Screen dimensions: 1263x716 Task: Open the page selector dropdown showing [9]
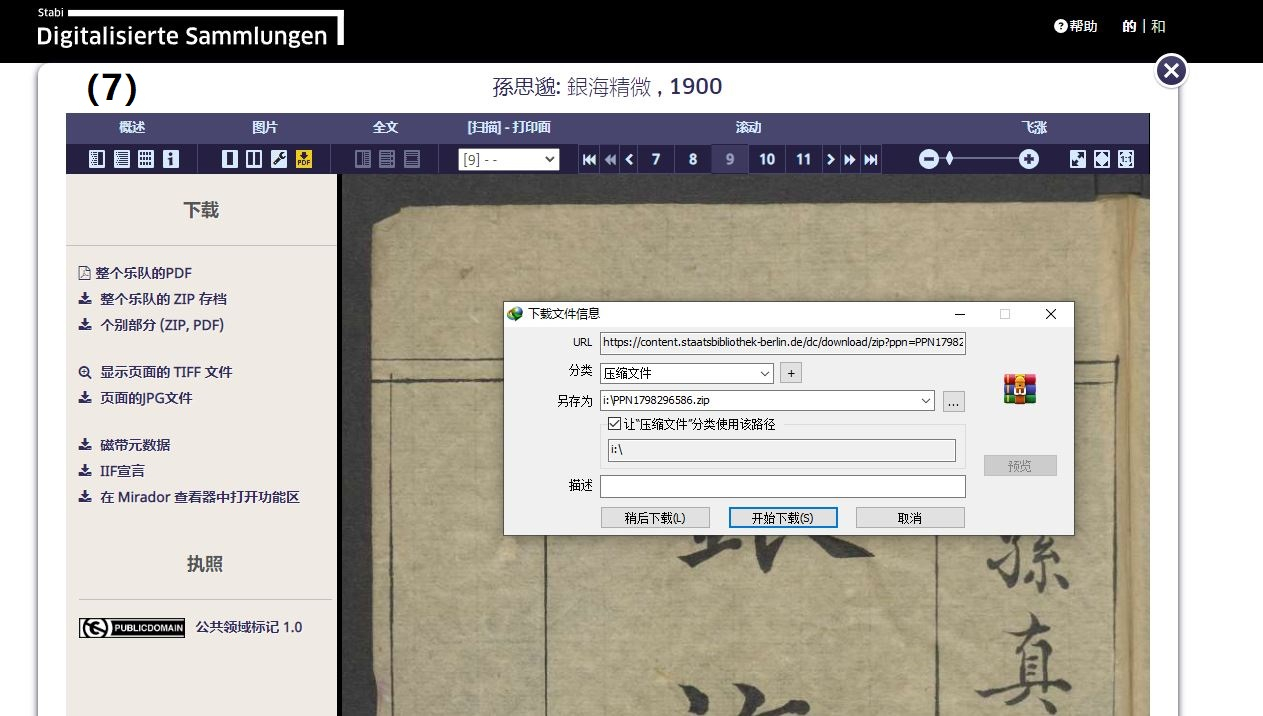click(x=509, y=159)
